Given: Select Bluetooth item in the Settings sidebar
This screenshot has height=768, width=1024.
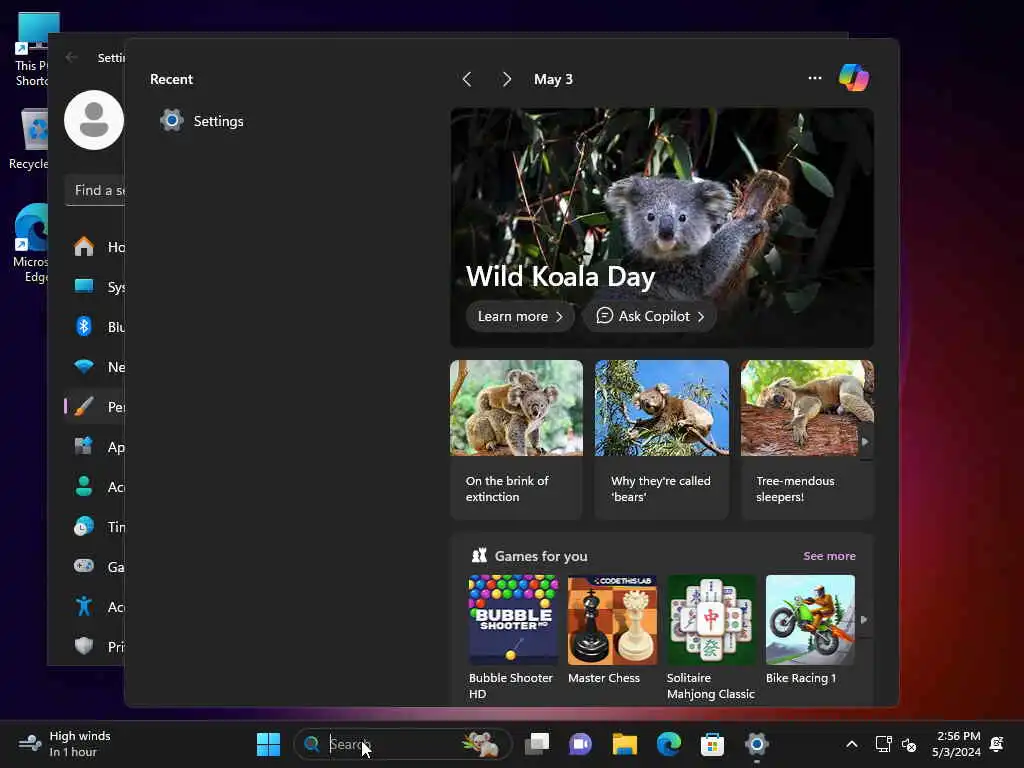Looking at the screenshot, I should [x=95, y=327].
